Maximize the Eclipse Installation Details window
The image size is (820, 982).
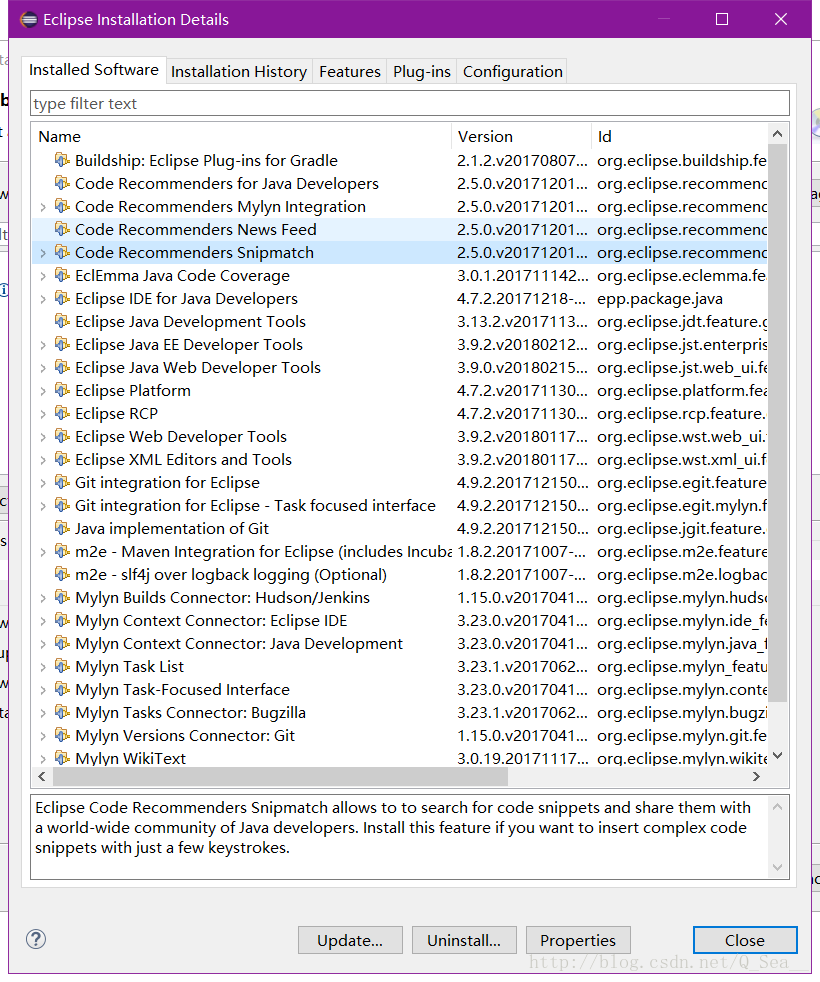click(722, 19)
